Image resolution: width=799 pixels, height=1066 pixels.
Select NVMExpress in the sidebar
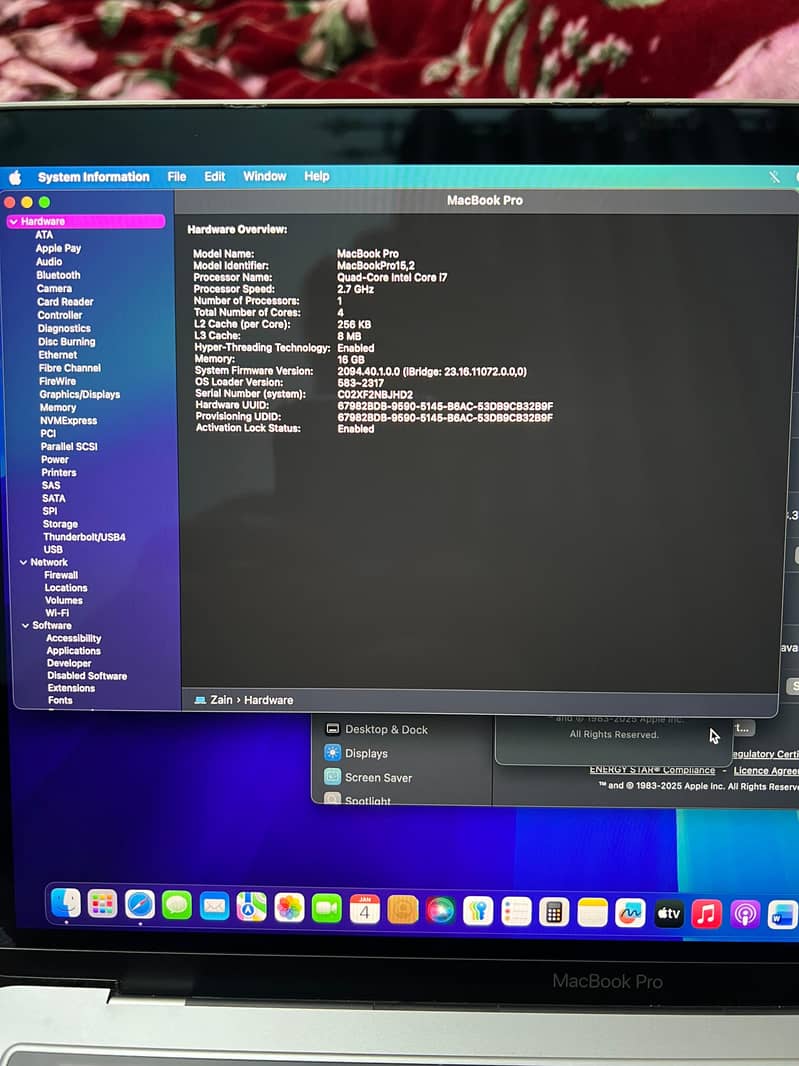69,421
